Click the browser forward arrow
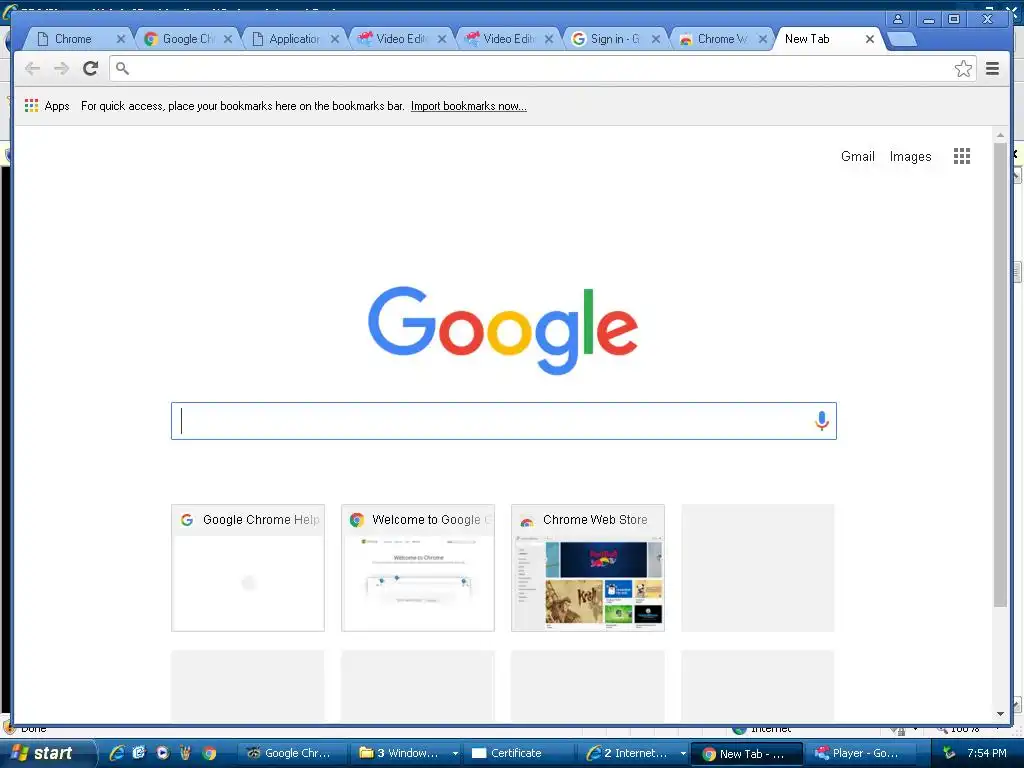 coord(61,68)
